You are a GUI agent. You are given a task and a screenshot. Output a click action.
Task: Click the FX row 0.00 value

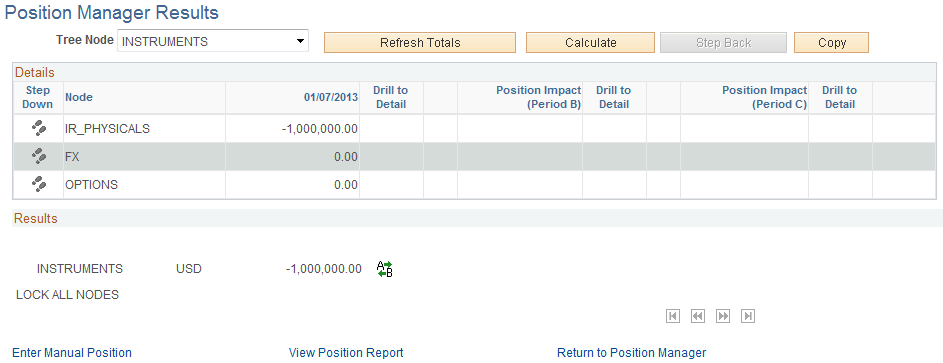click(346, 157)
